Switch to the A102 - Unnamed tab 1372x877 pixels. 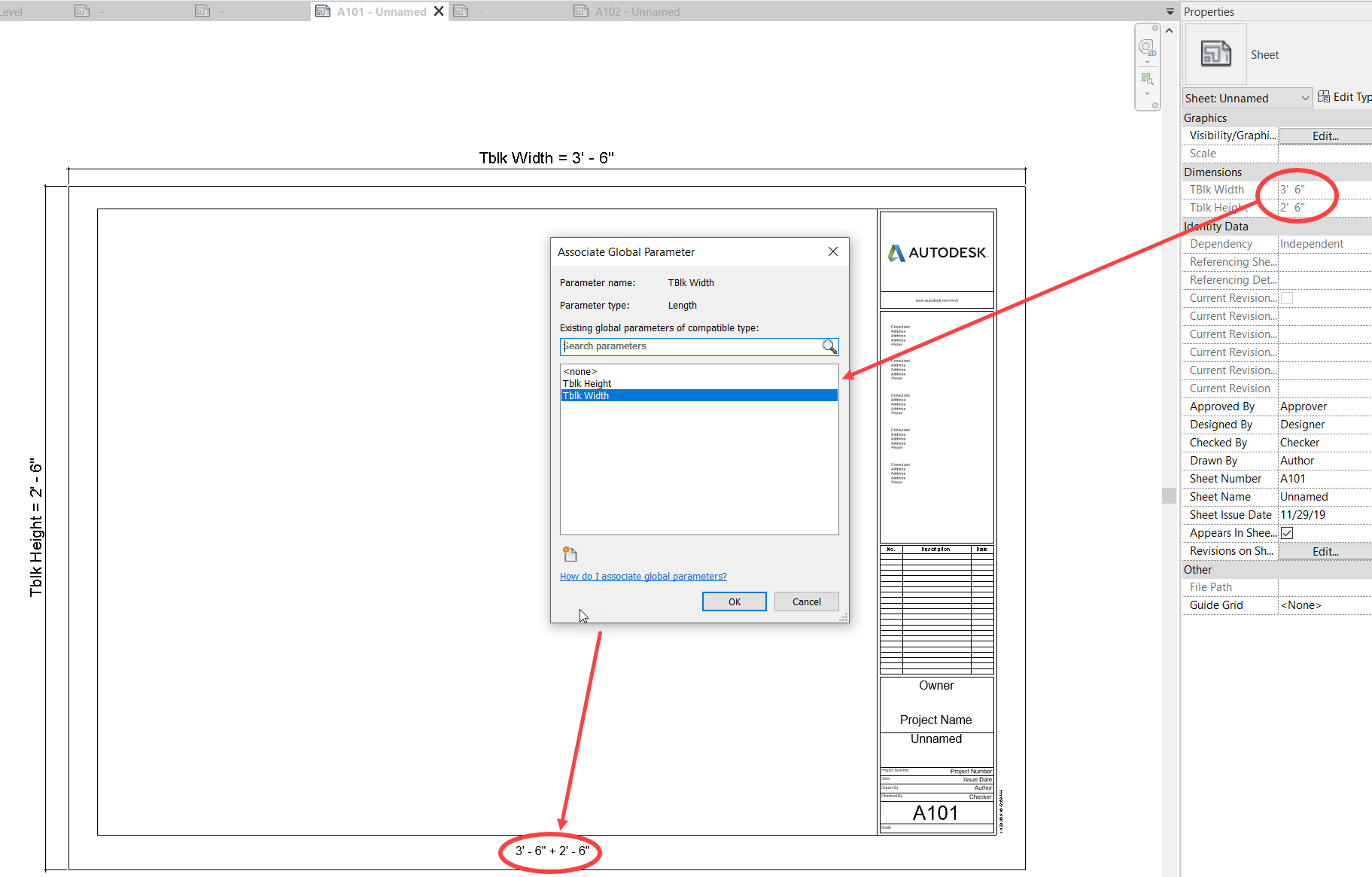[x=636, y=11]
